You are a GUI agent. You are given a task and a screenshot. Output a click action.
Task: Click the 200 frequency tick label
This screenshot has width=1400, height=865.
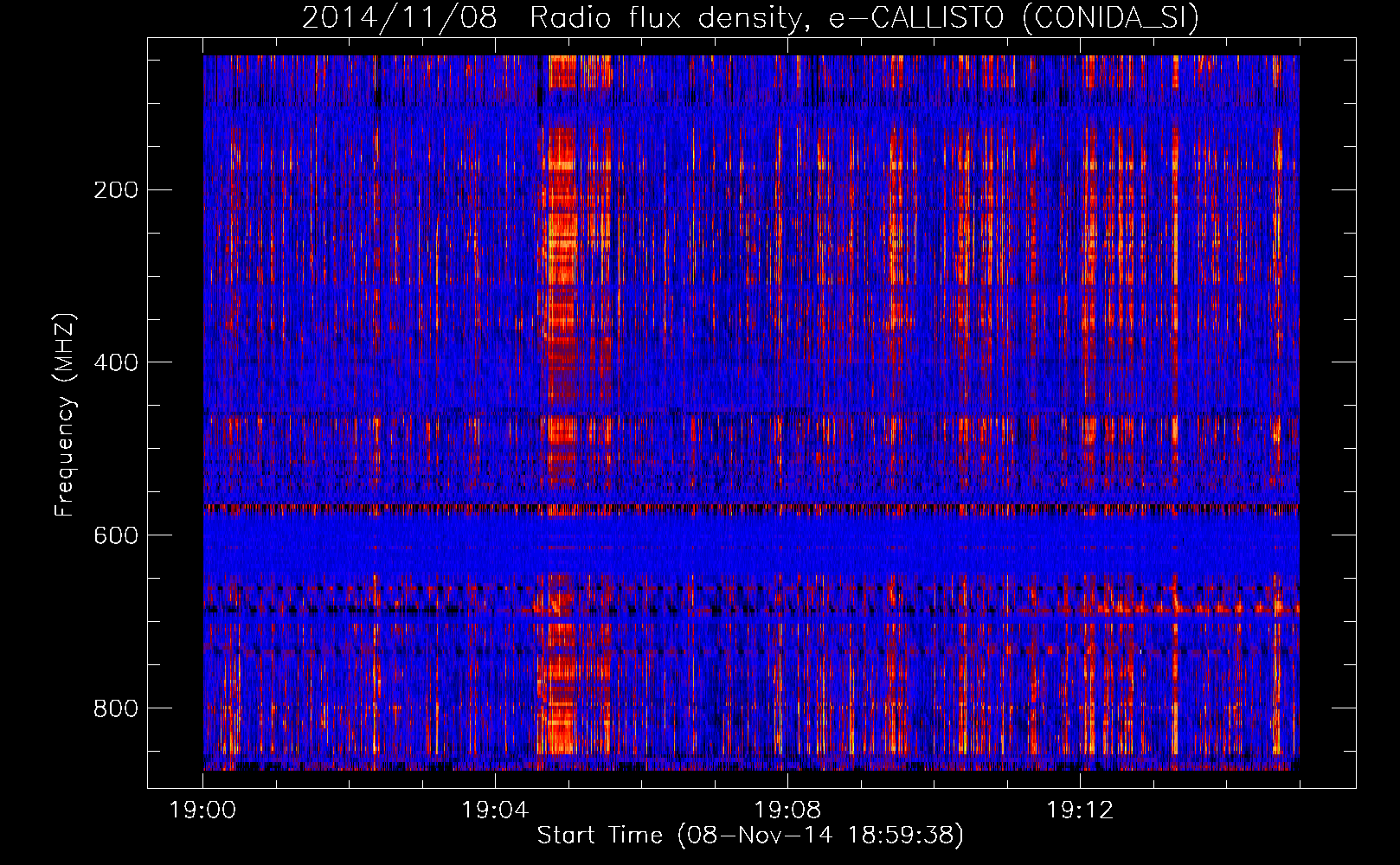(x=115, y=190)
